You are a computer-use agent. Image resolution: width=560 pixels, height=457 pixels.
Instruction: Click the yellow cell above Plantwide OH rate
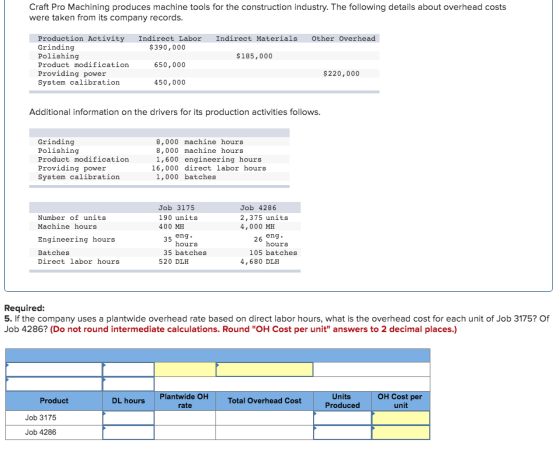[185, 370]
